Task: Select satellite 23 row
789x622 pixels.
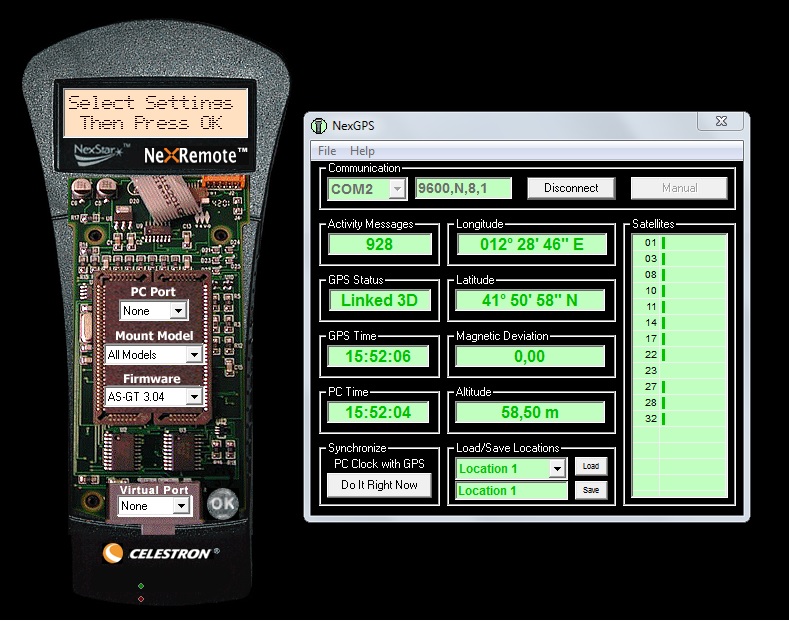Action: coord(679,371)
